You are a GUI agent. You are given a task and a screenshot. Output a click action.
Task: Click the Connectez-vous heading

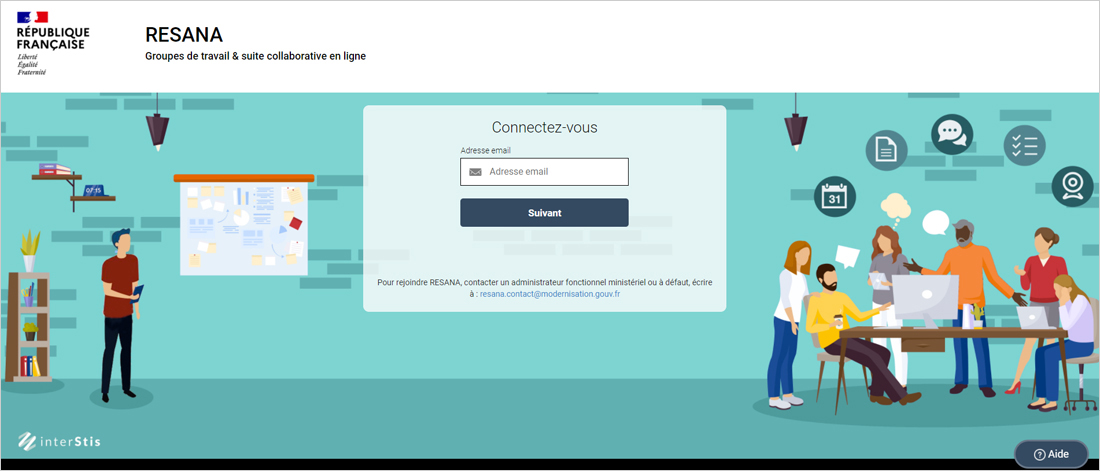pos(544,128)
